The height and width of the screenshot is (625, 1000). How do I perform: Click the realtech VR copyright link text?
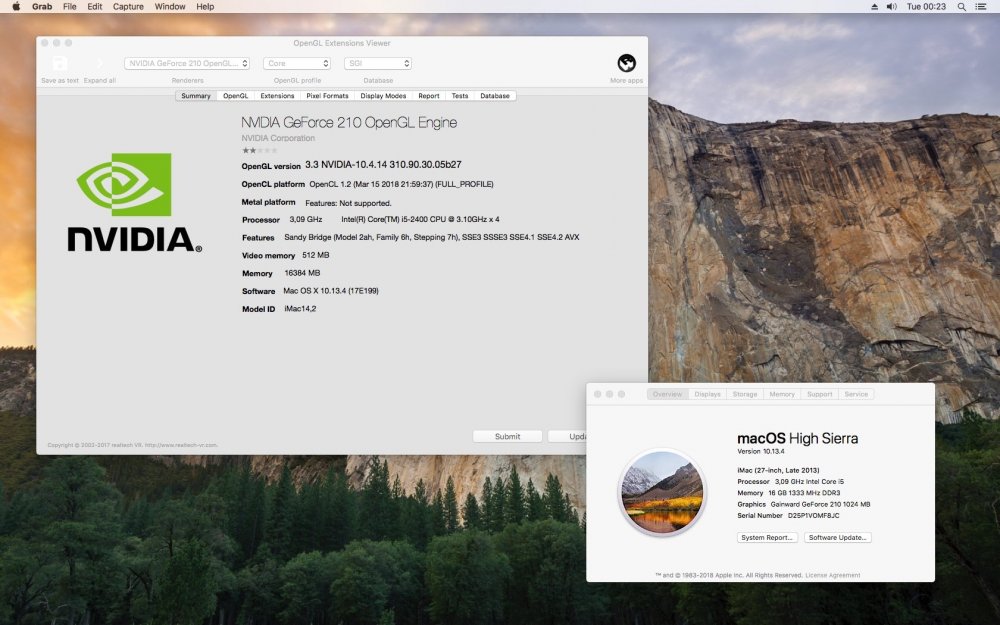tap(133, 445)
